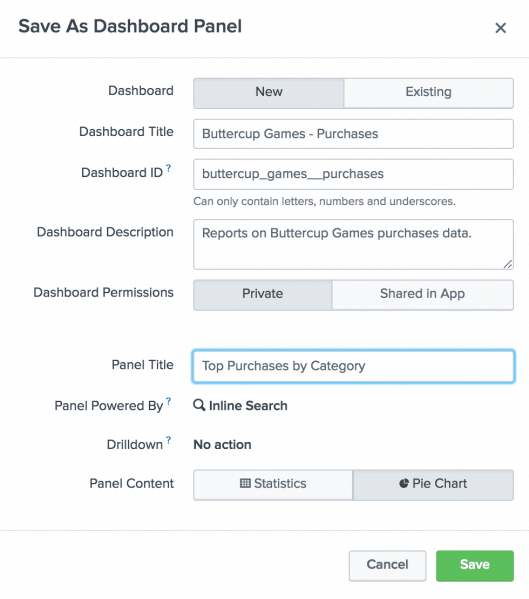Viewport: 529px width, 599px height.
Task: Set permissions to Shared in App
Action: [422, 295]
